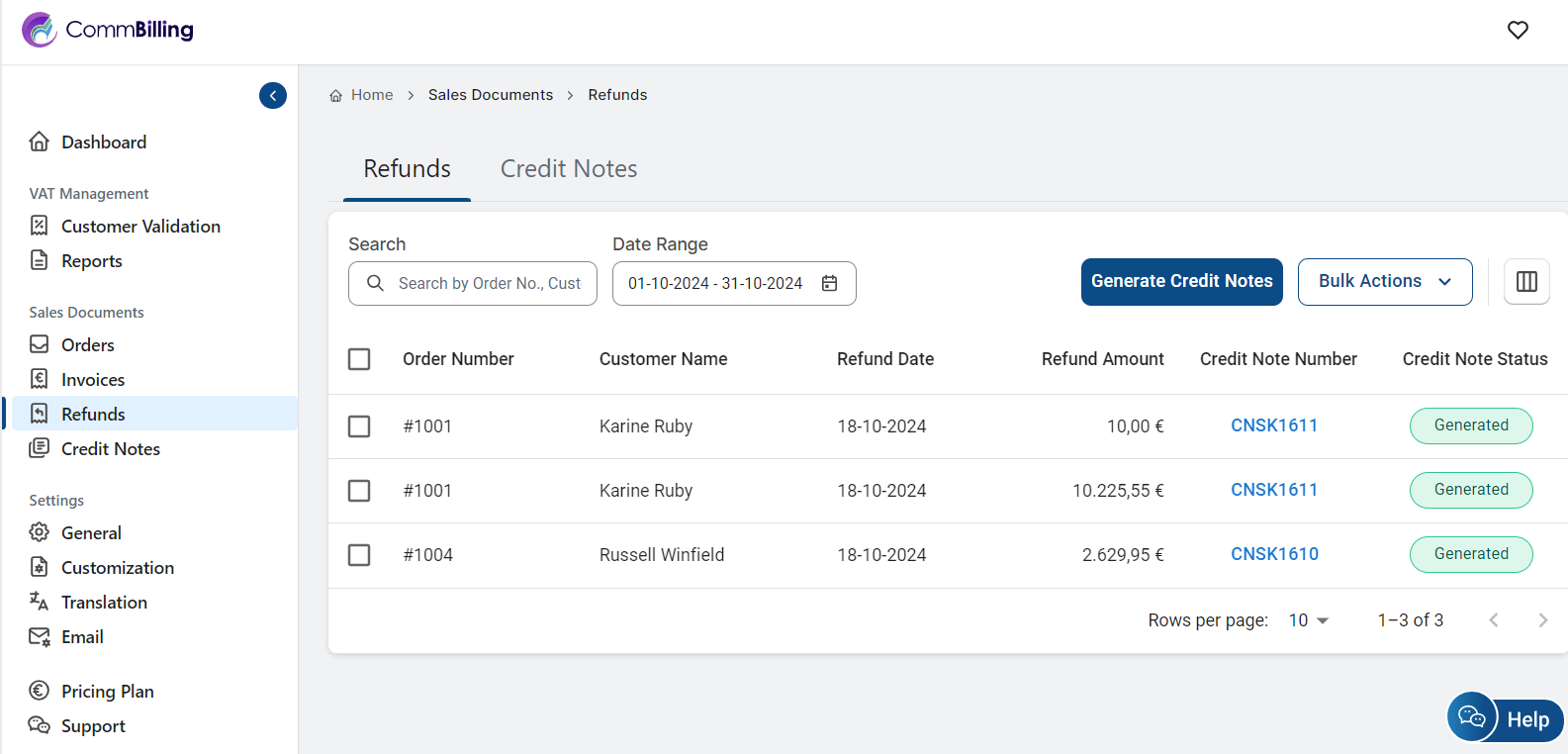1568x754 pixels.
Task: Go to Pricing Plan in the sidebar
Action: coord(107,692)
